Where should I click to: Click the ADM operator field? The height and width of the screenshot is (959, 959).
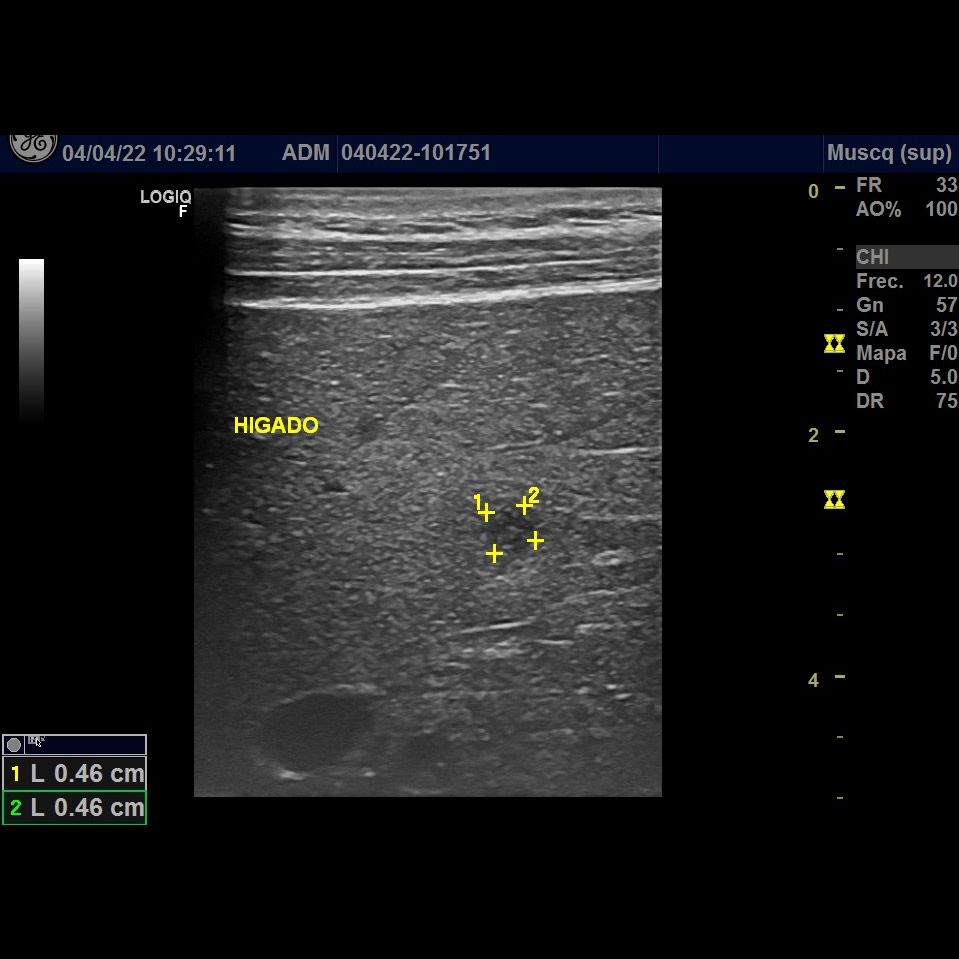(x=305, y=153)
